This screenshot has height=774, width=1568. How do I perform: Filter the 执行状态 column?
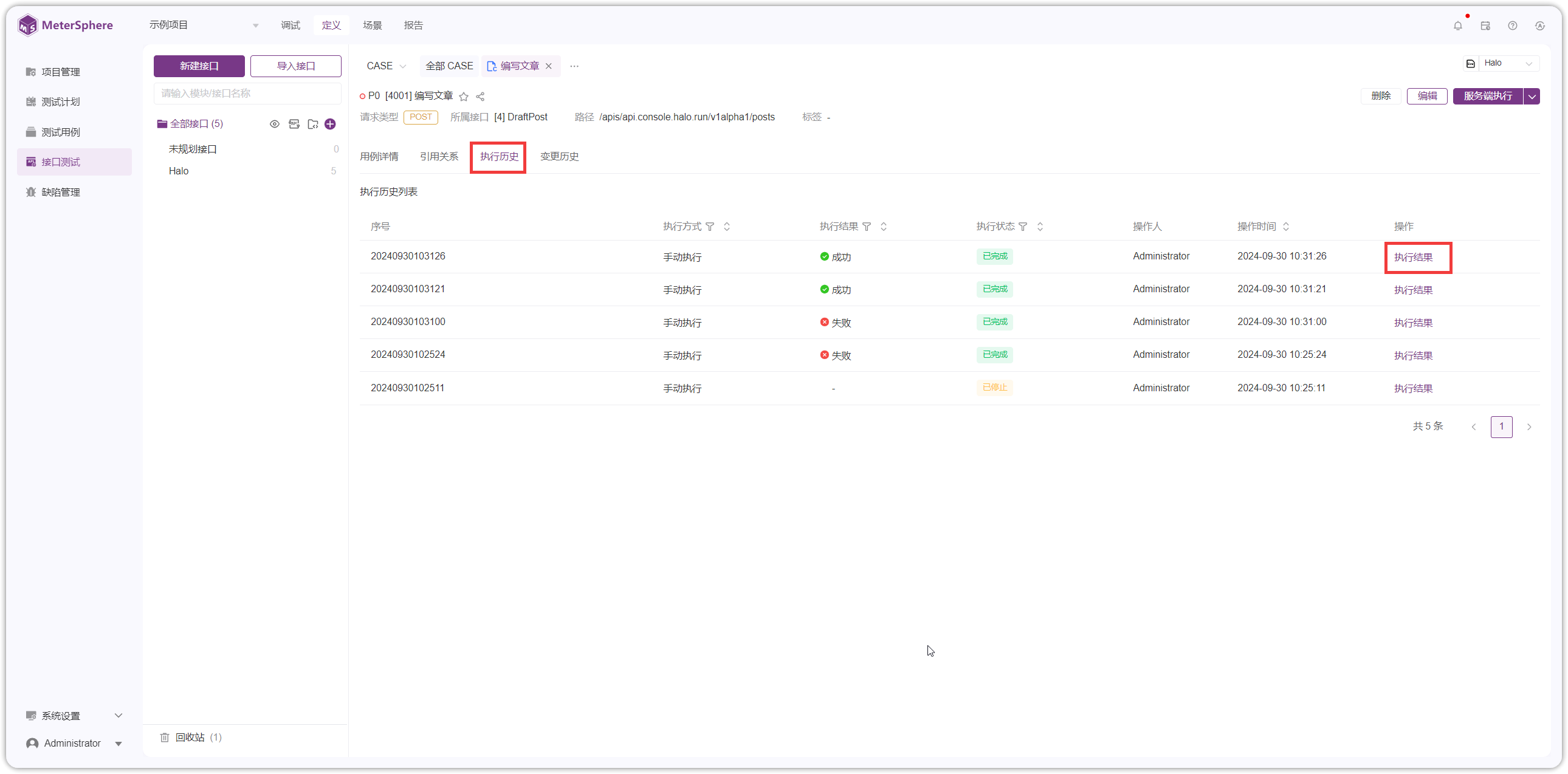click(1023, 227)
